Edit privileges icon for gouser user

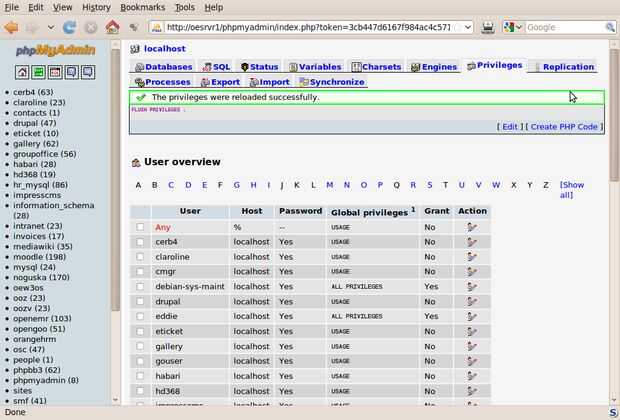pos(471,361)
